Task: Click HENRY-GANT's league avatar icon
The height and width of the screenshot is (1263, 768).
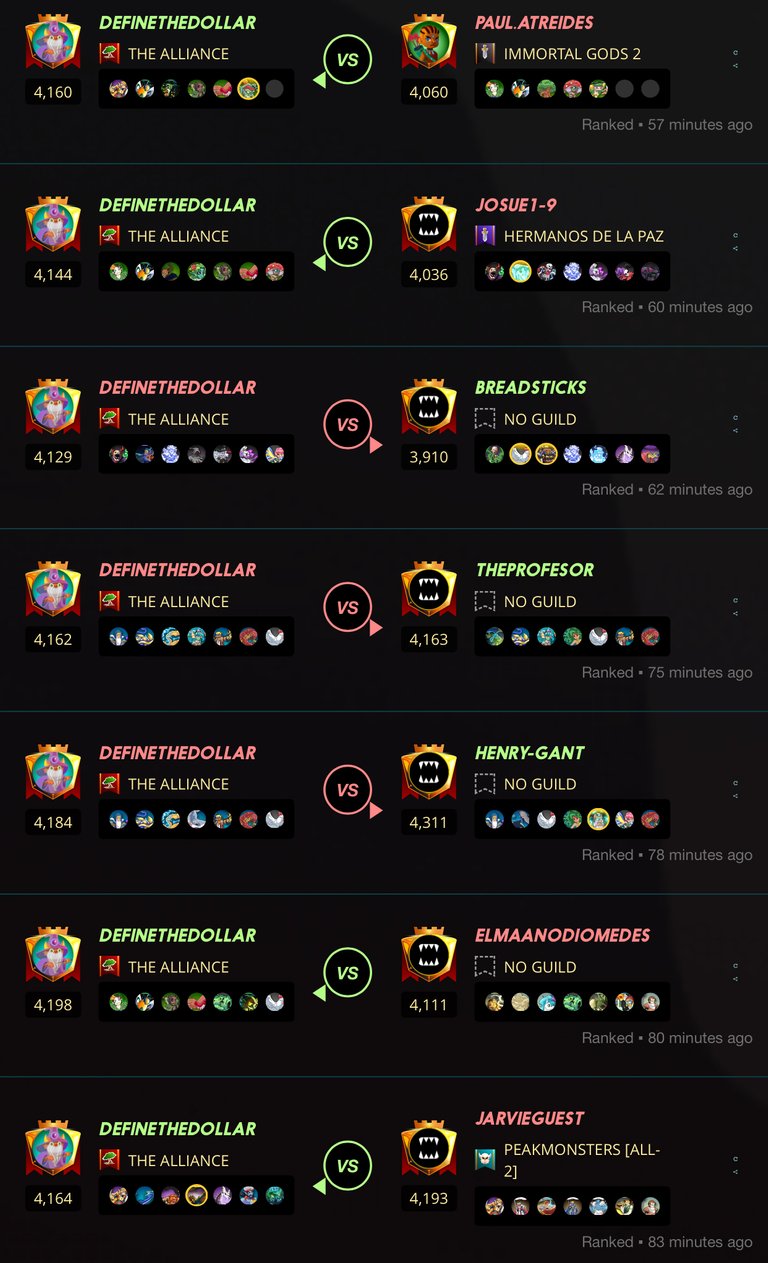Action: point(429,776)
